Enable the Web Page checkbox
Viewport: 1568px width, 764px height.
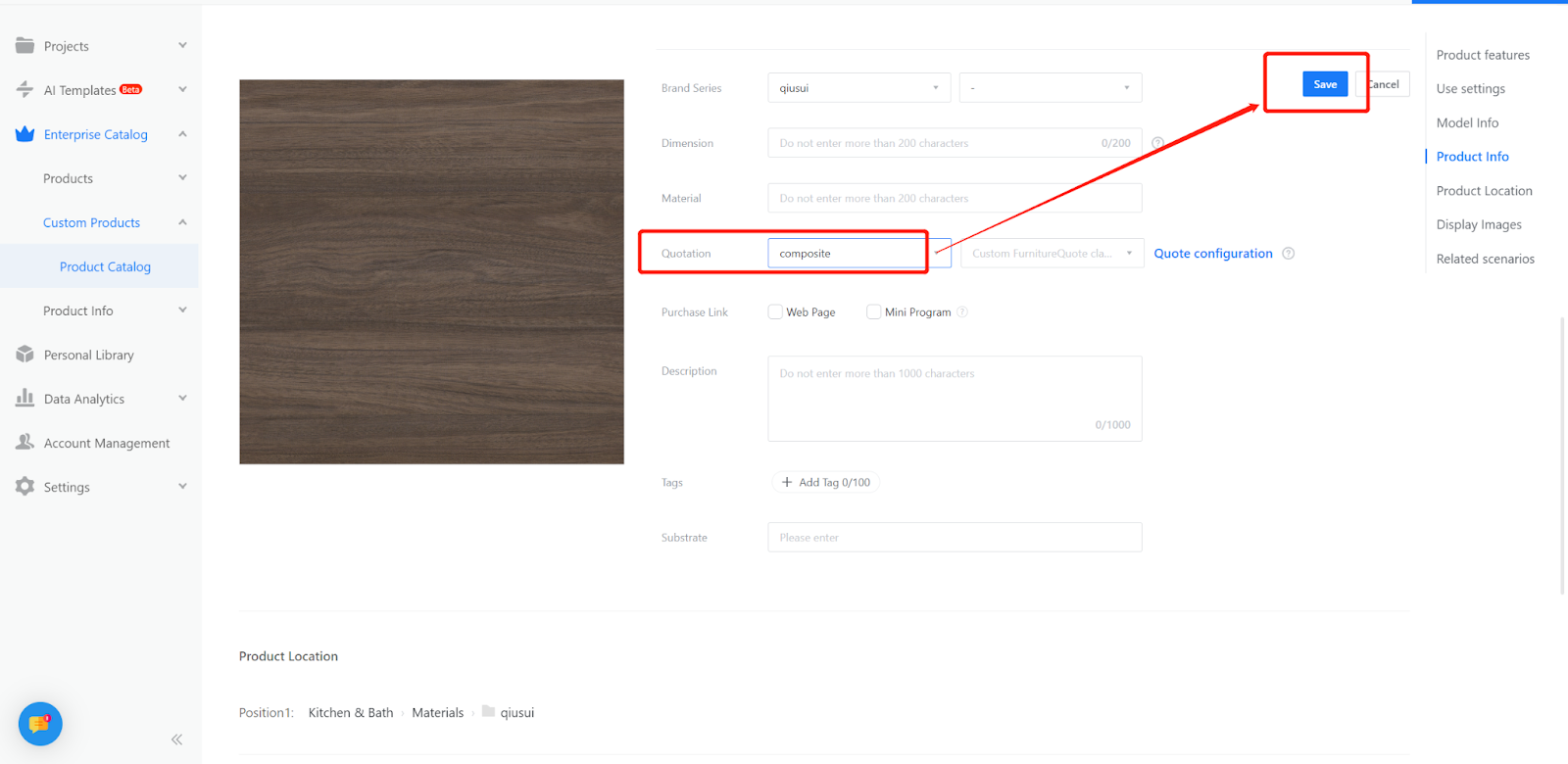(x=775, y=312)
